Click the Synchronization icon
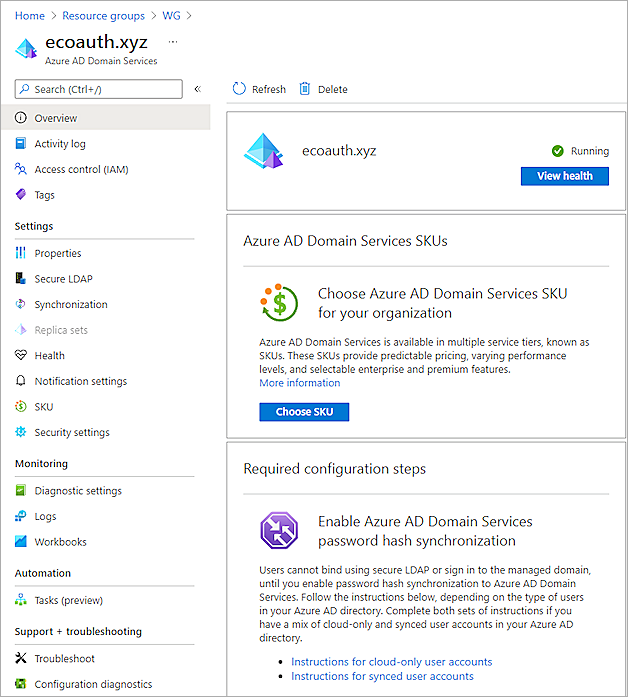Image resolution: width=628 pixels, height=697 pixels. pyautogui.click(x=22, y=304)
